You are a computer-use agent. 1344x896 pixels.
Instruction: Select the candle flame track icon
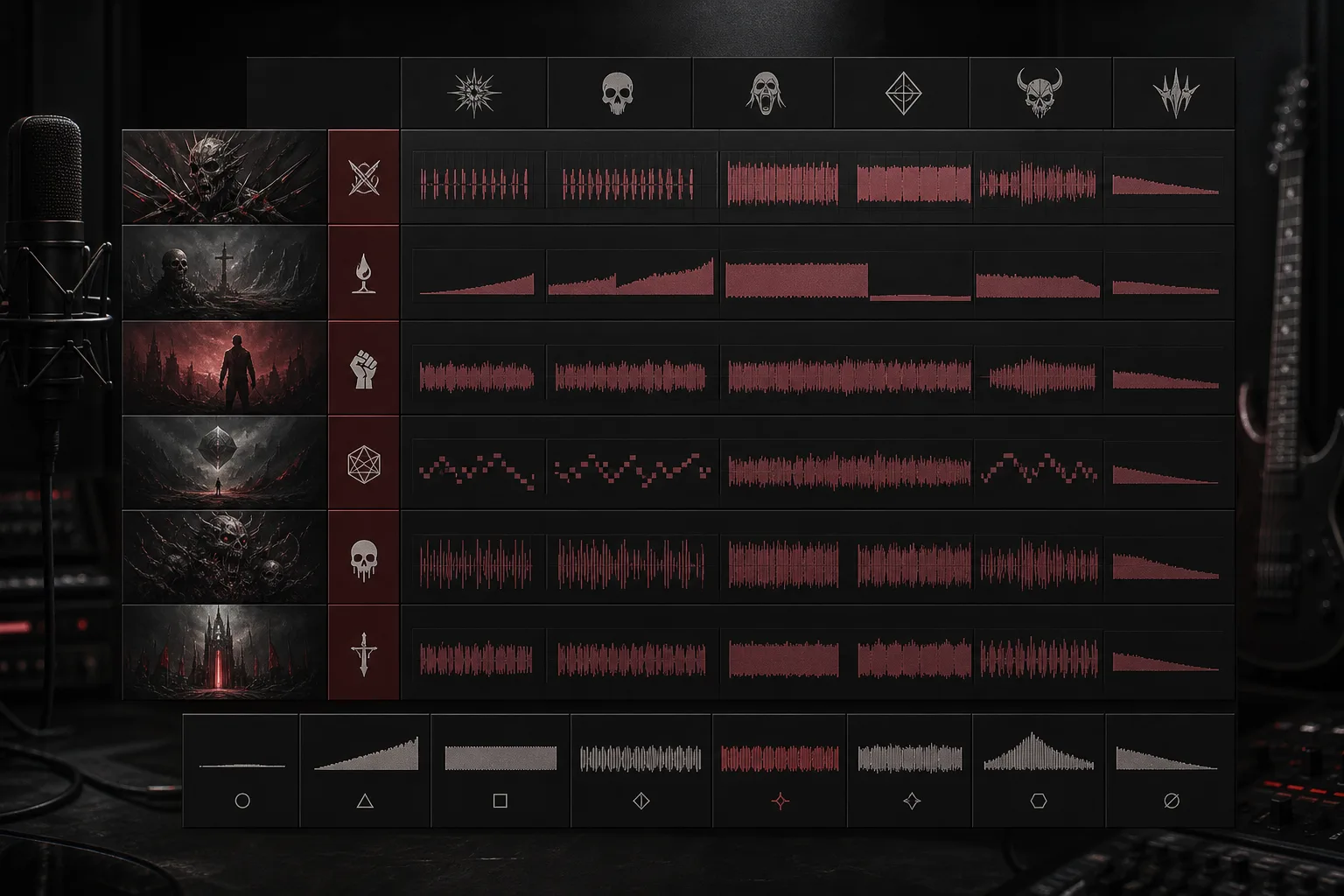pos(363,273)
